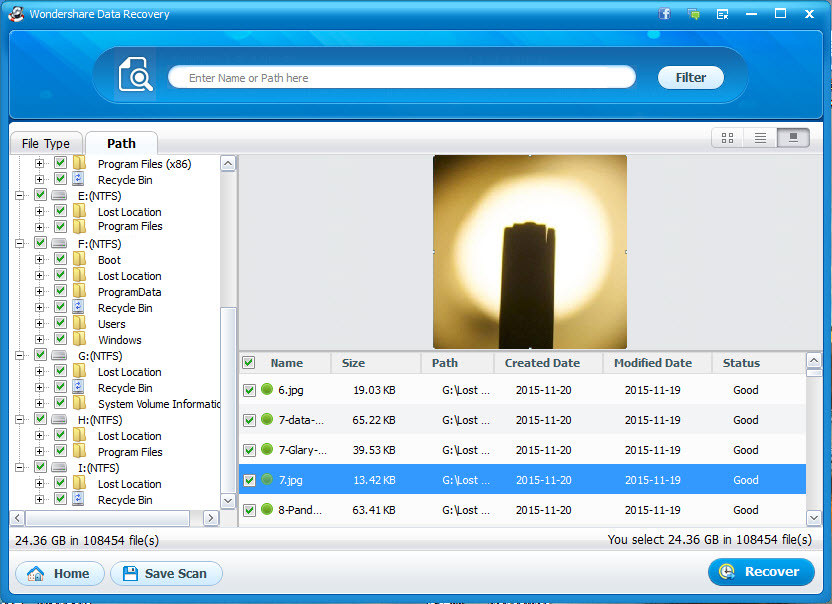This screenshot has width=832, height=604.
Task: Switch to list view of files
Action: click(759, 138)
